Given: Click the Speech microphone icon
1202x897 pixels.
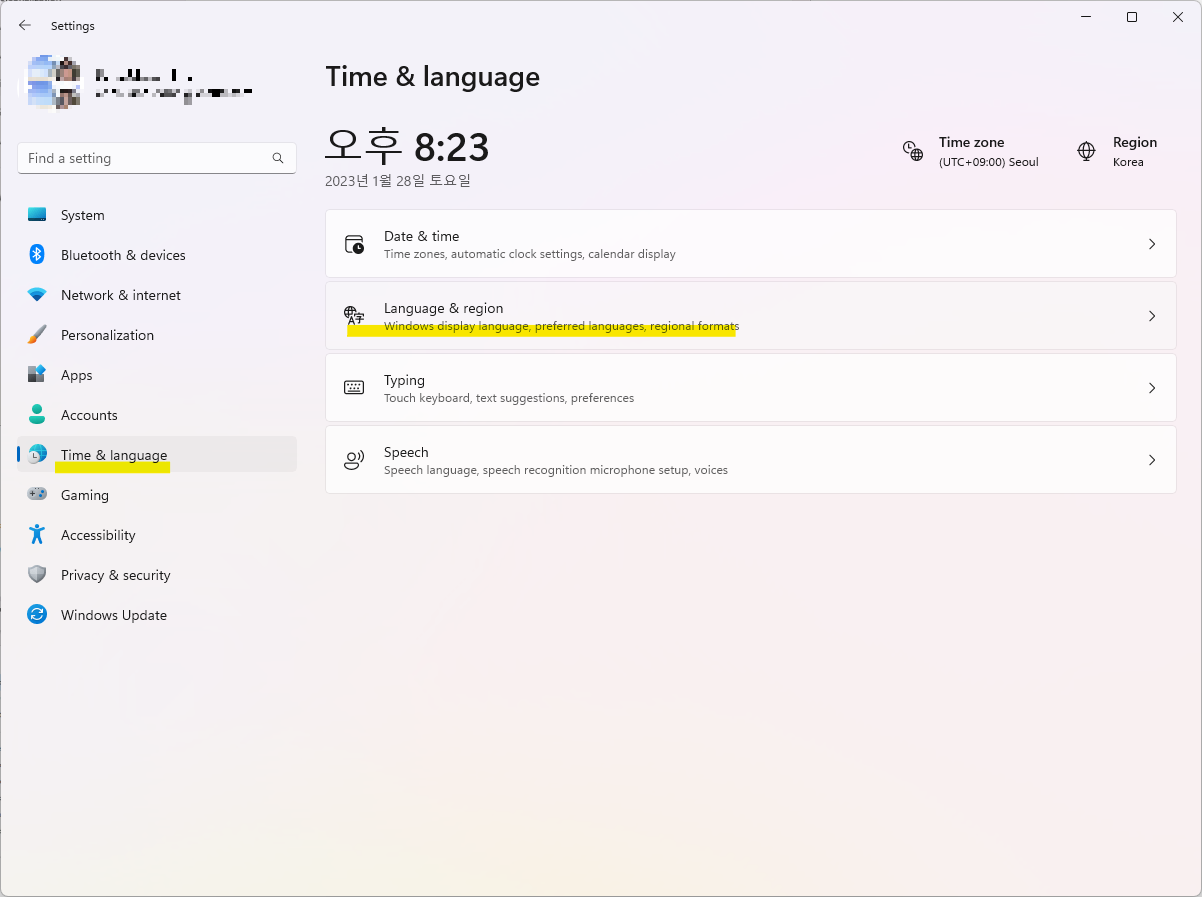Looking at the screenshot, I should click(354, 460).
